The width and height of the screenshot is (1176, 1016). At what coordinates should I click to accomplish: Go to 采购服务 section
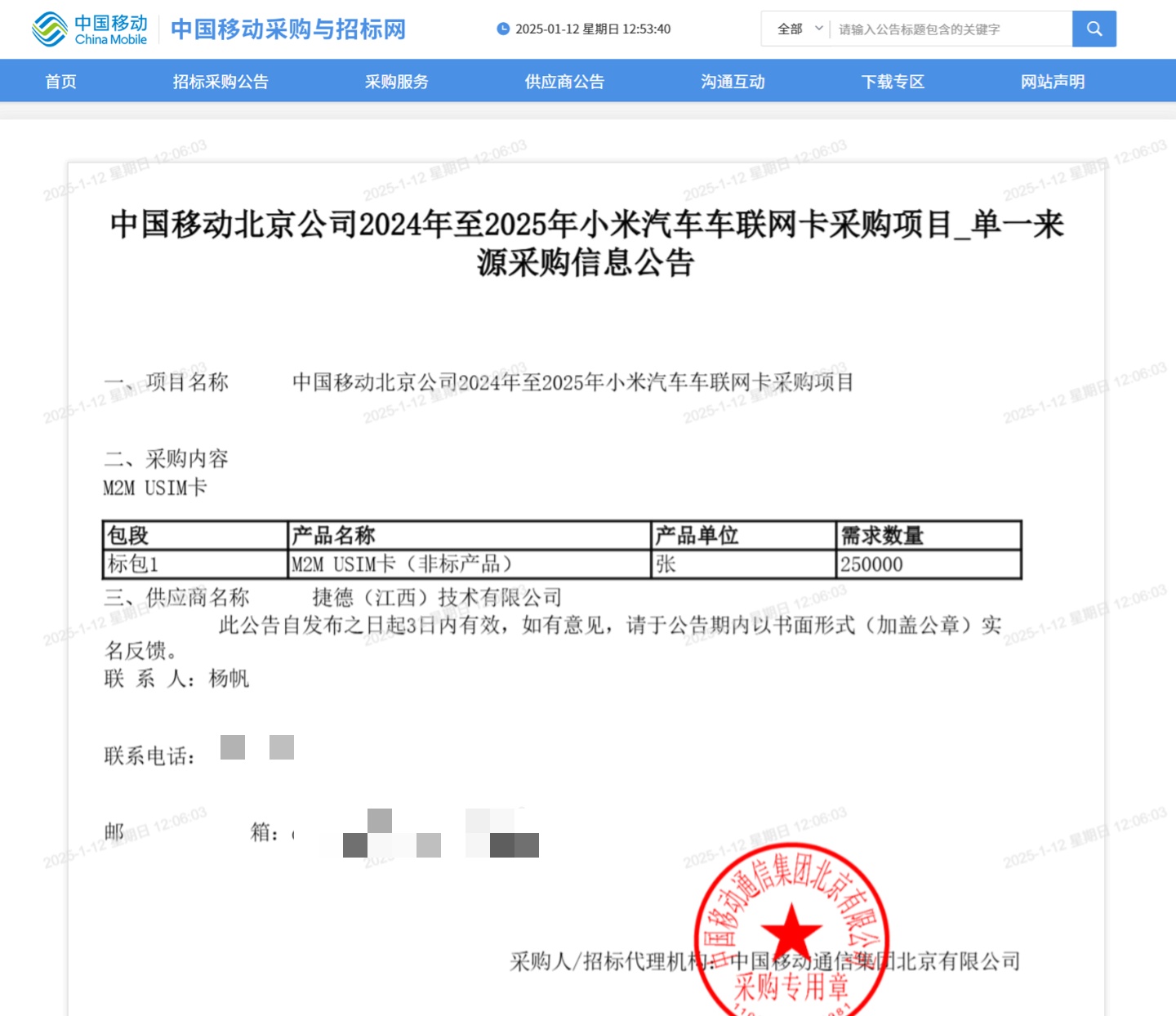click(x=396, y=81)
